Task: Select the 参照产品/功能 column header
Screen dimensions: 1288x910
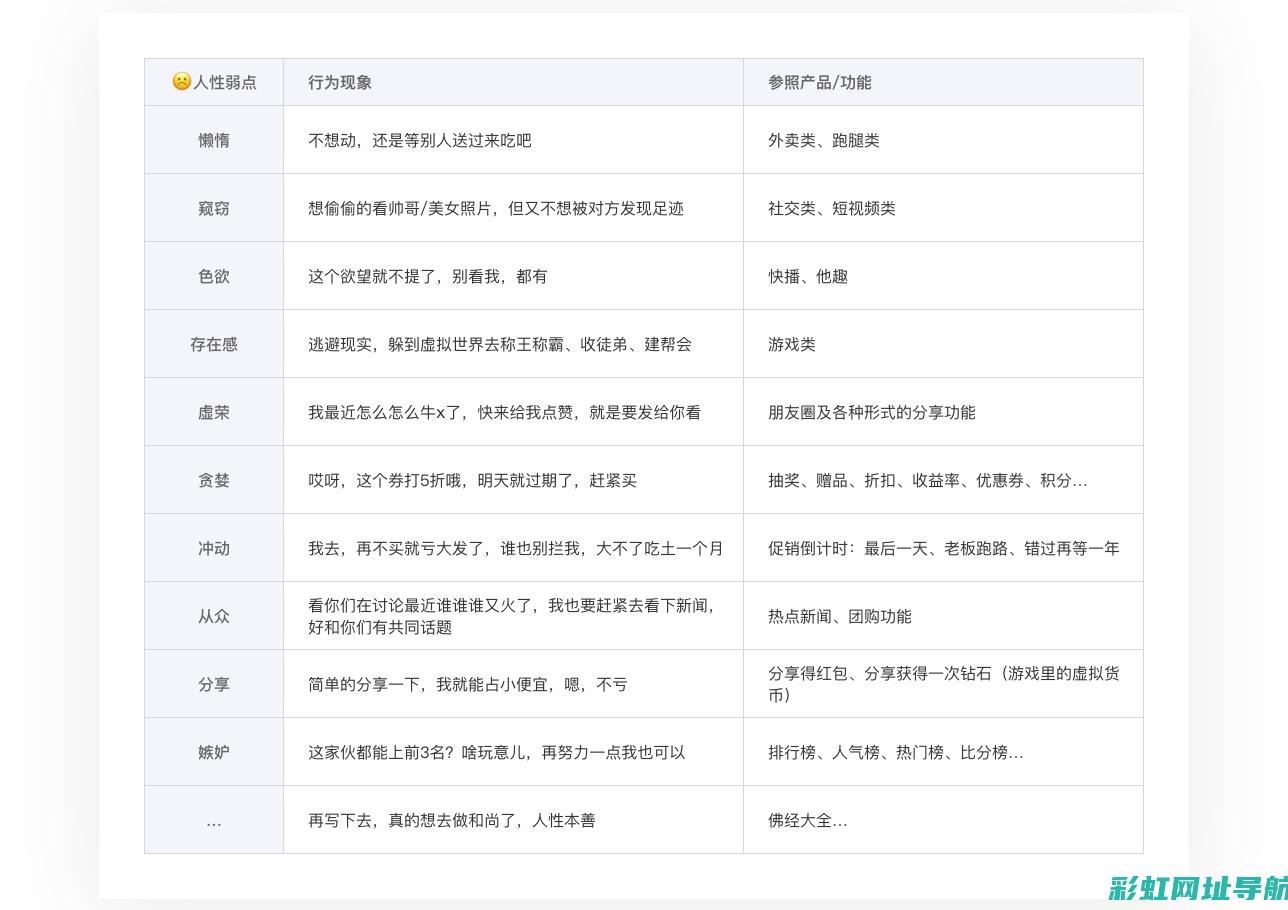Action: (943, 82)
